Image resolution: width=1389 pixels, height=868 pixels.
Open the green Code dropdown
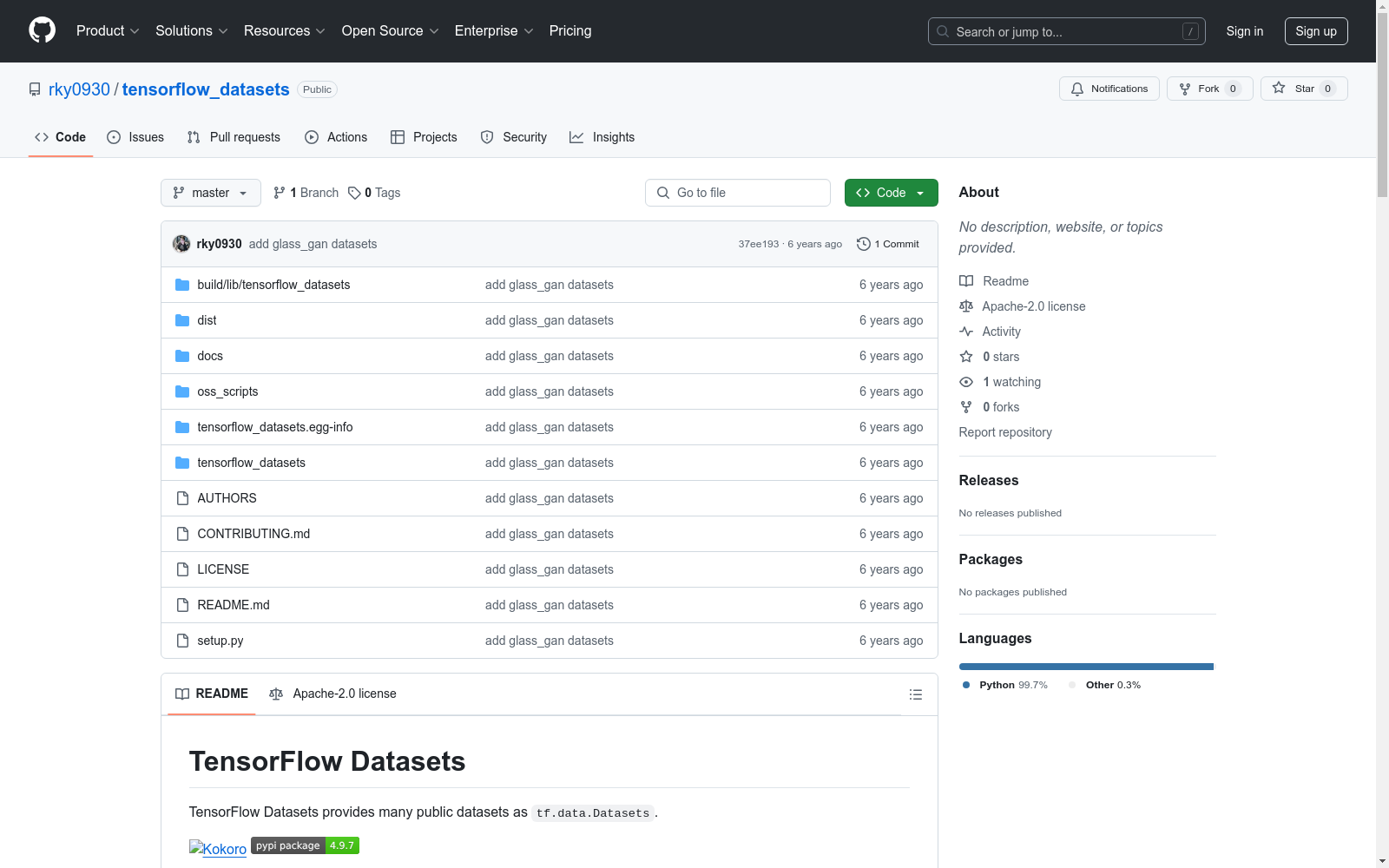[891, 193]
